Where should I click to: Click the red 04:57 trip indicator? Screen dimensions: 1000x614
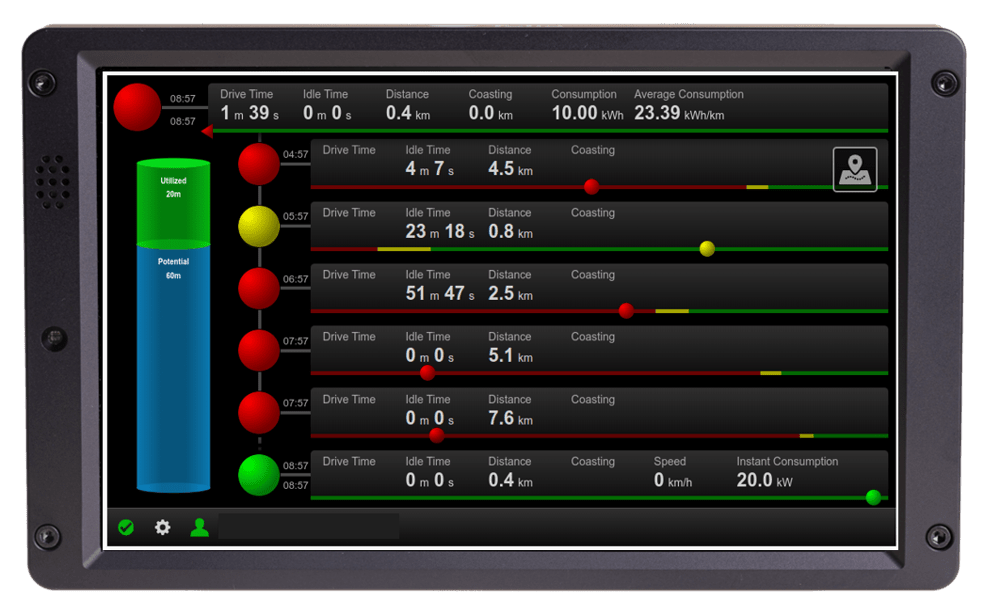click(x=259, y=164)
